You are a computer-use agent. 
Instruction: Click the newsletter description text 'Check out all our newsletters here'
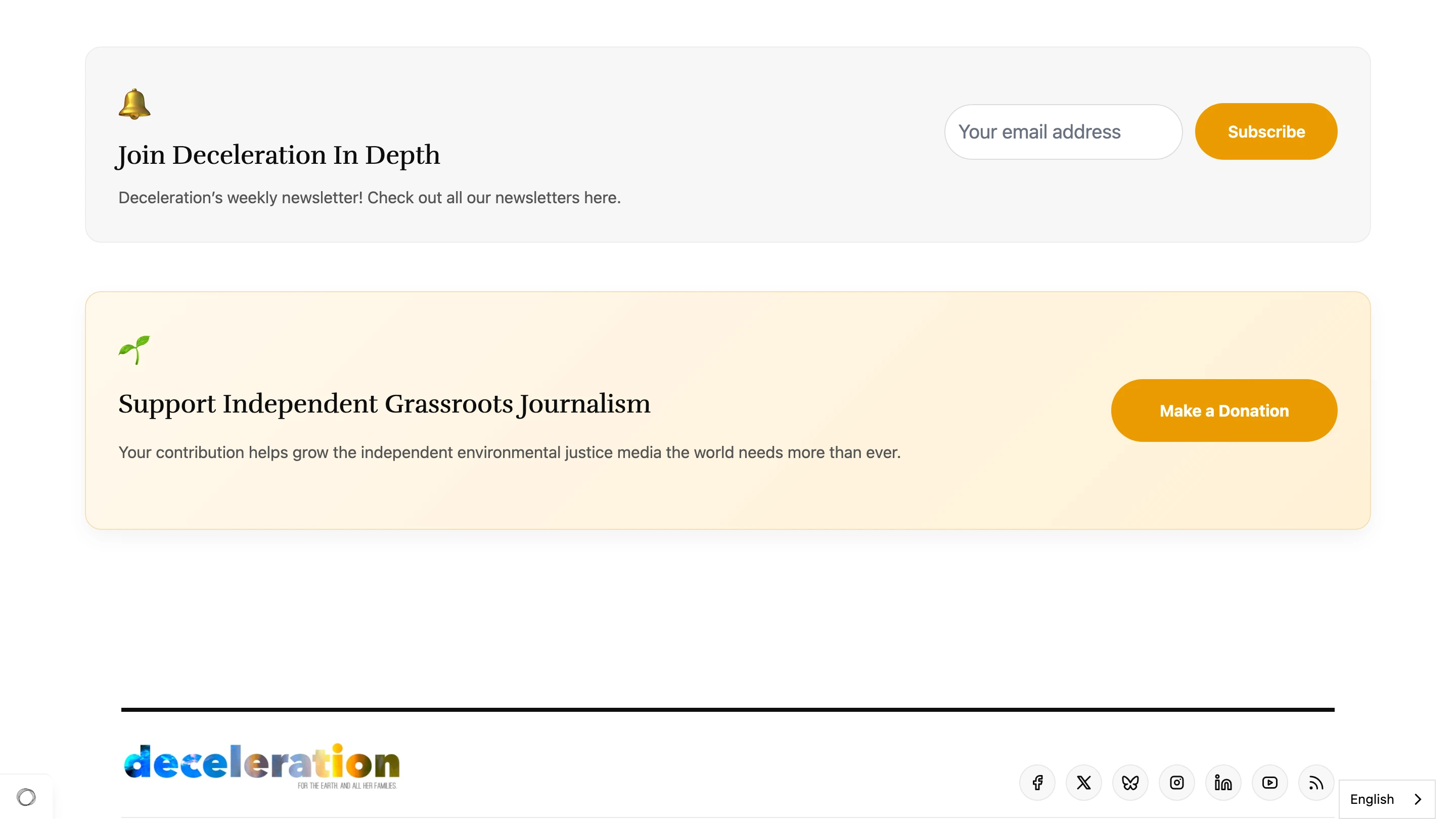pyautogui.click(x=494, y=198)
